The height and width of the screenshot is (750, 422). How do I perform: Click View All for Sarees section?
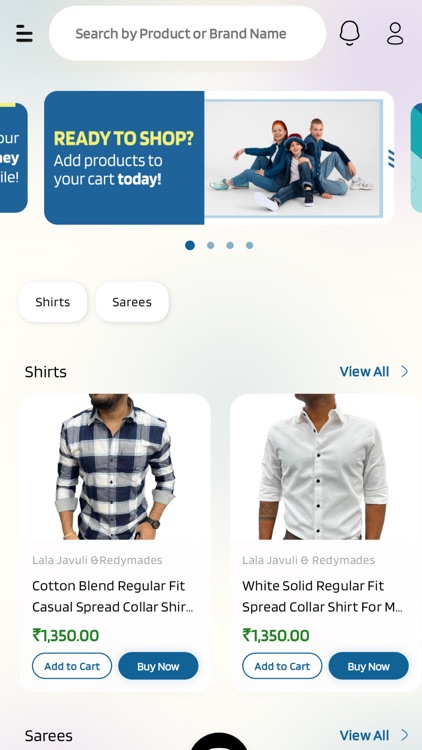[x=364, y=735]
